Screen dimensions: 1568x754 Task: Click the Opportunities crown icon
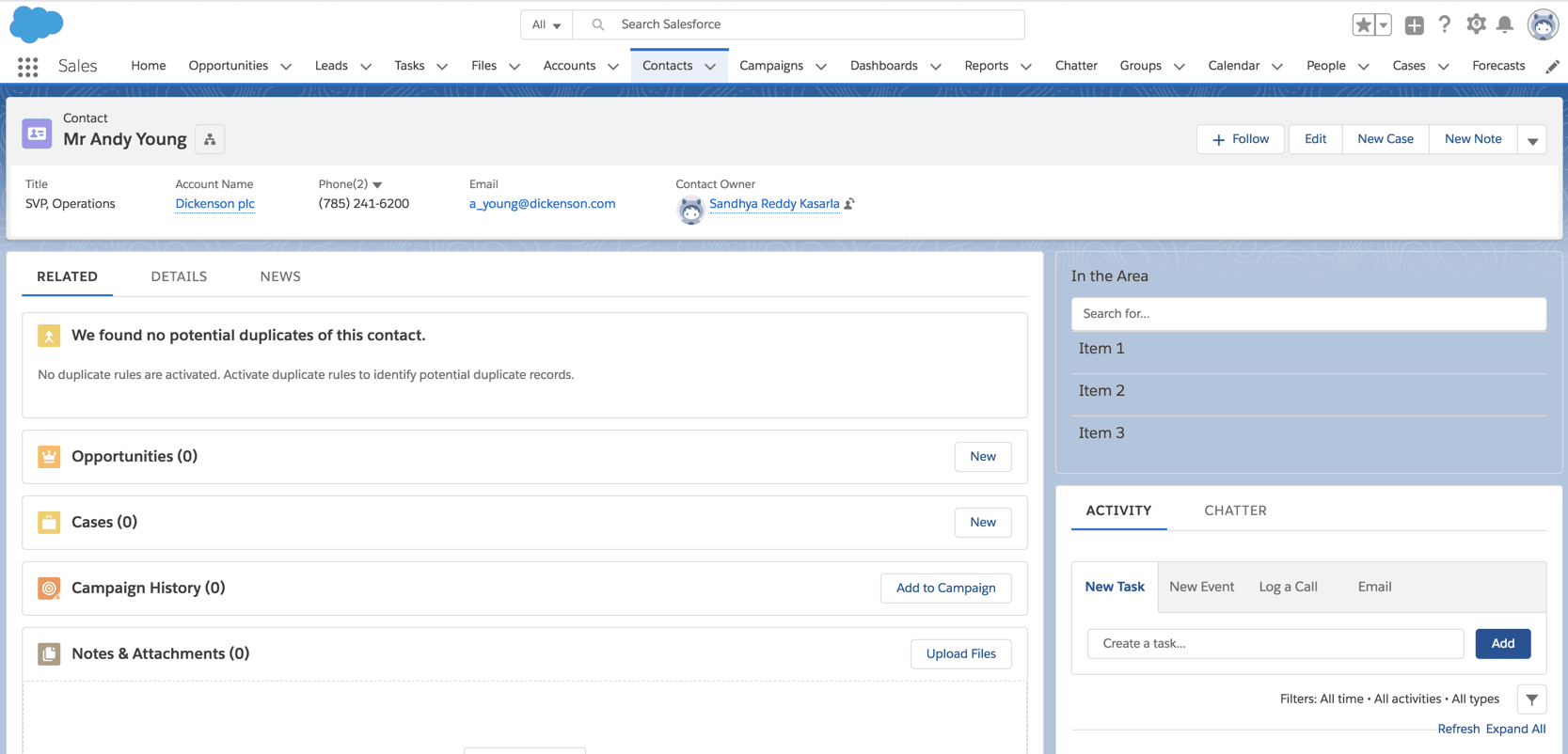[x=49, y=457]
